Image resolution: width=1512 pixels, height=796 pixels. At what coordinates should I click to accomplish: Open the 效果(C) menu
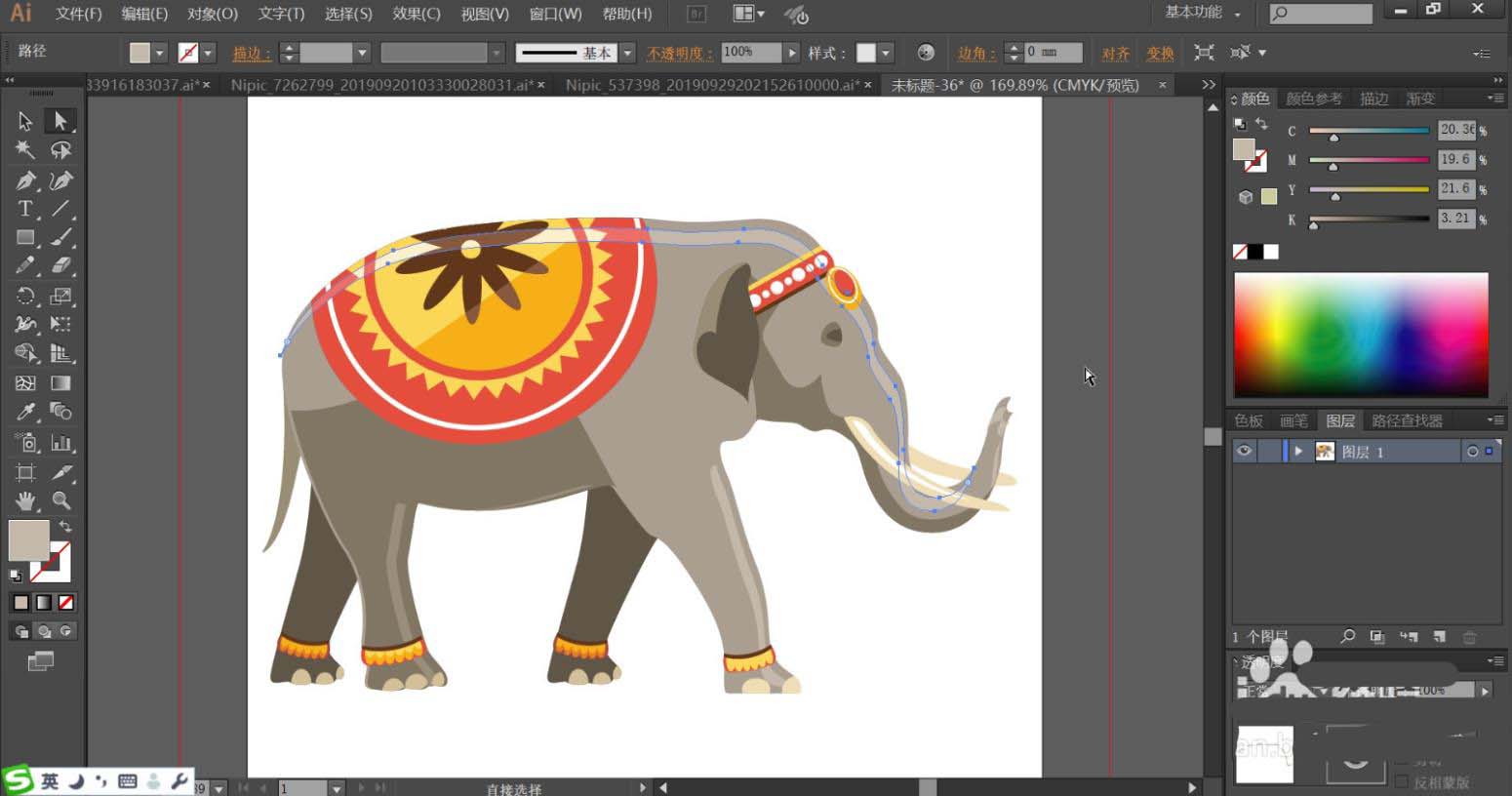point(416,14)
